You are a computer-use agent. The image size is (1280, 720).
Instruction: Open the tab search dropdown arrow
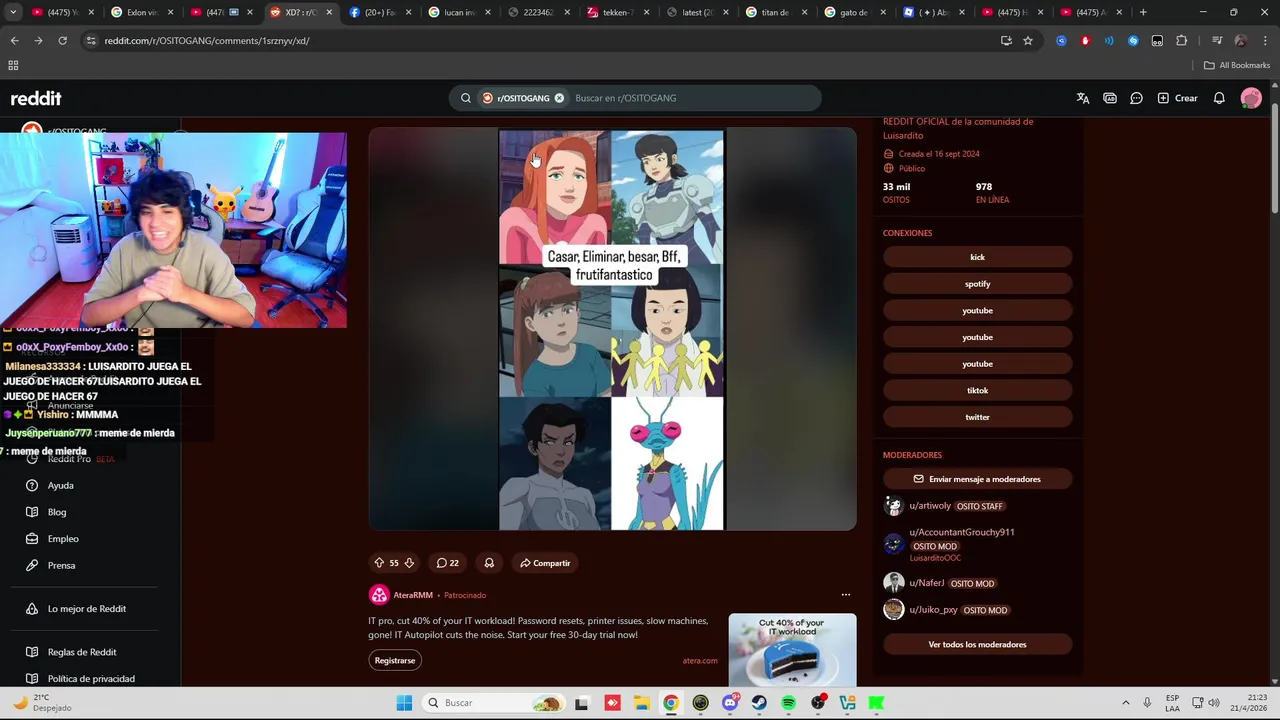tap(13, 12)
